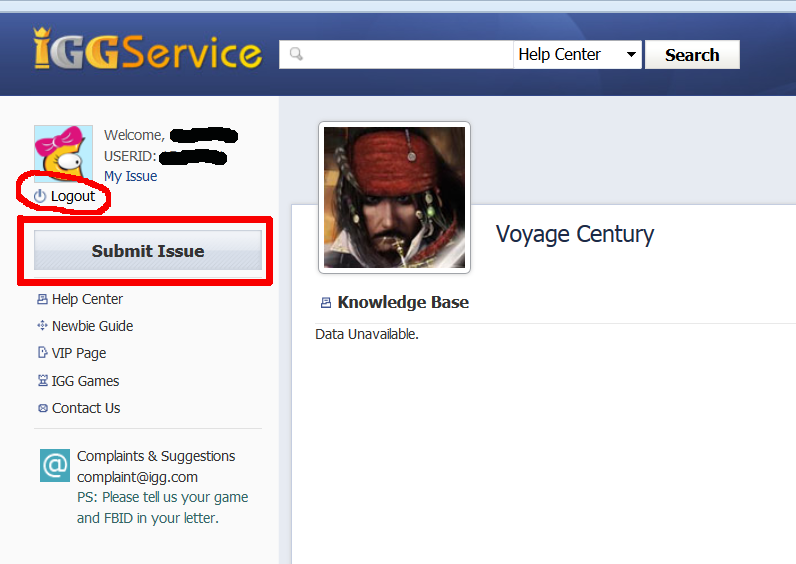Open the Help Center category dropdown
796x564 pixels.
(577, 54)
